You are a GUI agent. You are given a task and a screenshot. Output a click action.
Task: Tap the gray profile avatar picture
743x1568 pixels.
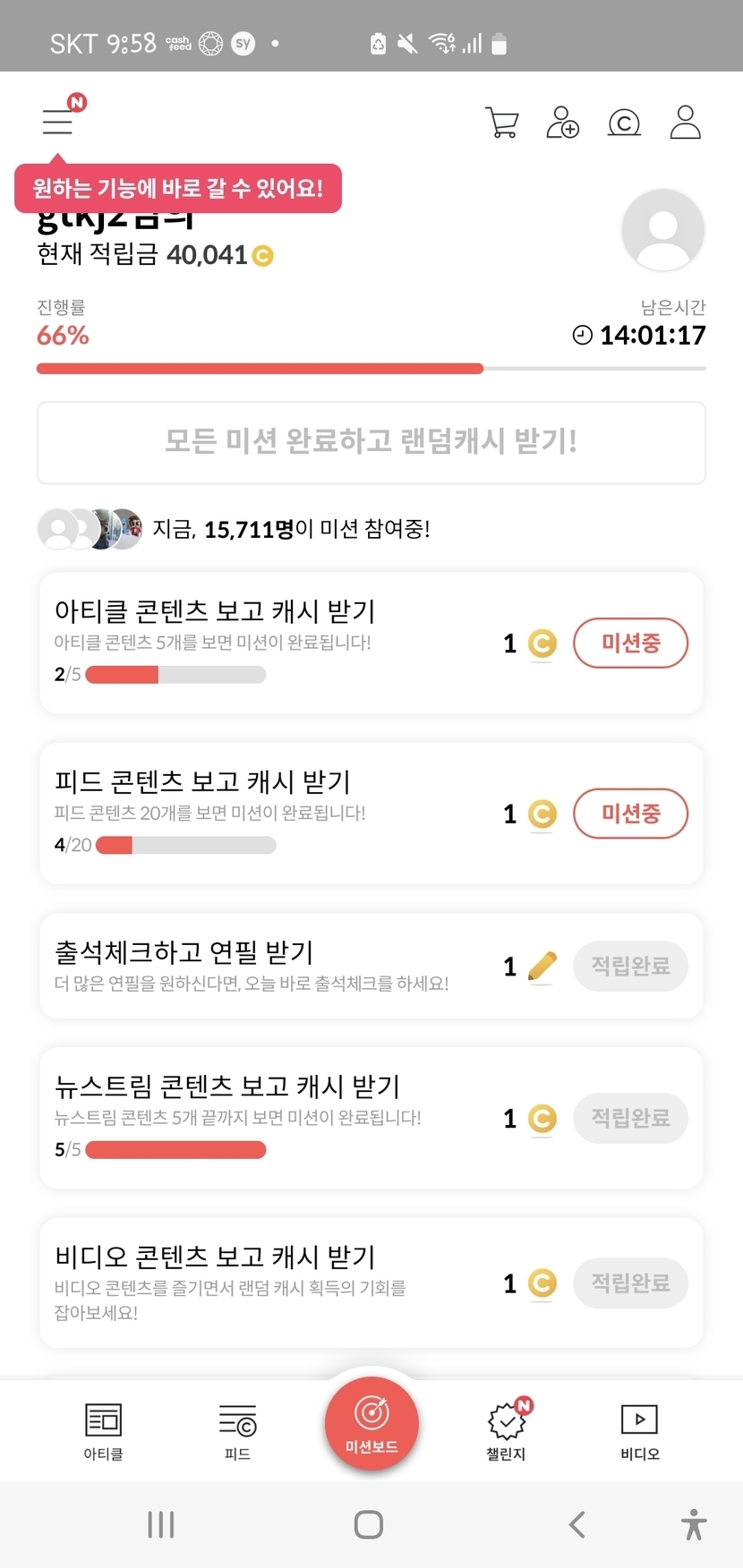662,230
